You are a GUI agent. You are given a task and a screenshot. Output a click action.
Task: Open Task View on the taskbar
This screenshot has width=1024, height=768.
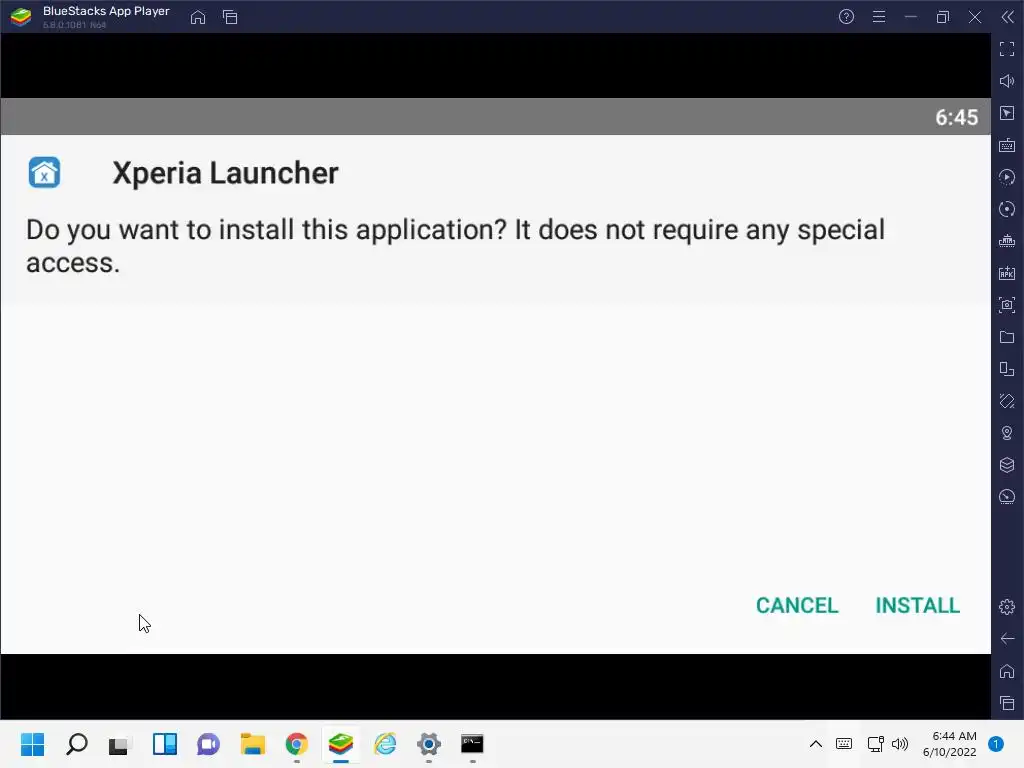pos(120,744)
